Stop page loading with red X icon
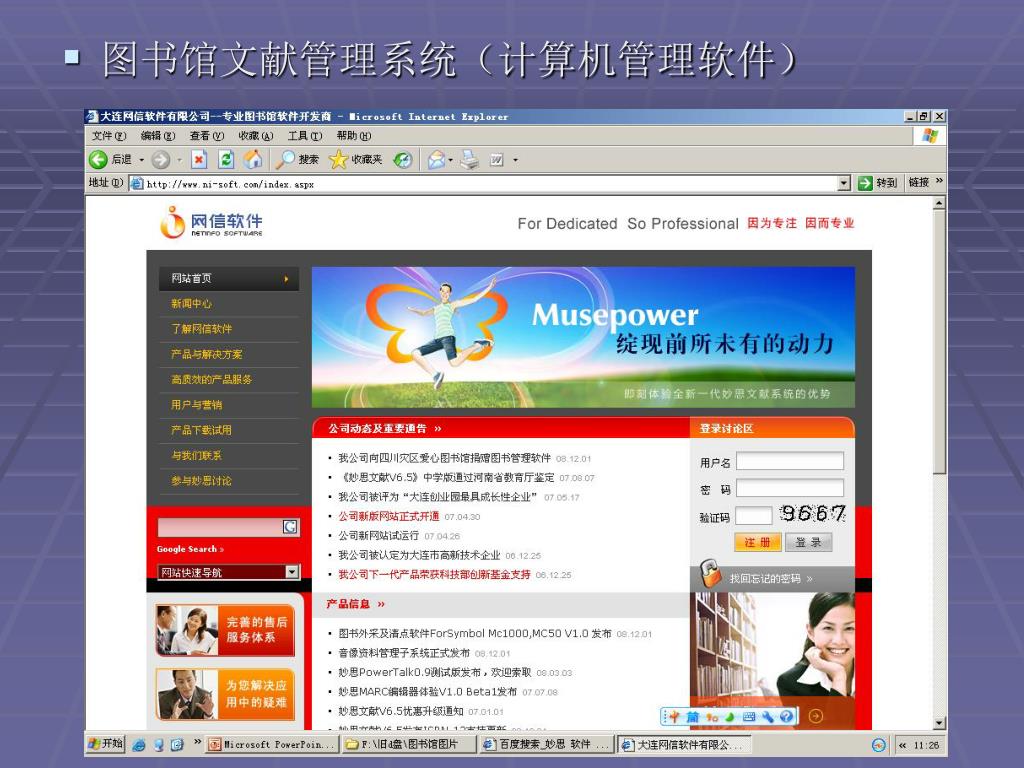Viewport: 1024px width, 768px height. coord(199,159)
